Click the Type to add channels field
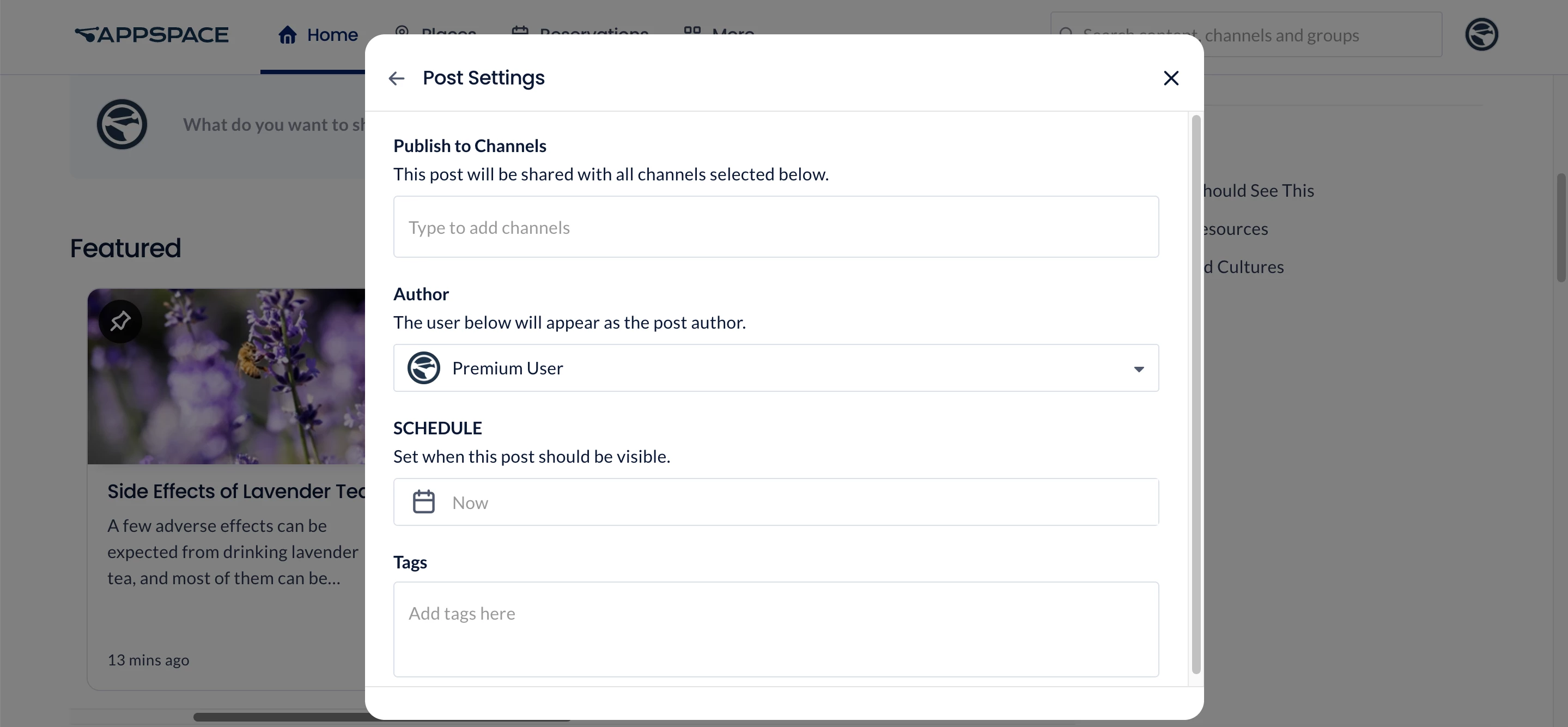The image size is (1568, 727). (x=775, y=227)
